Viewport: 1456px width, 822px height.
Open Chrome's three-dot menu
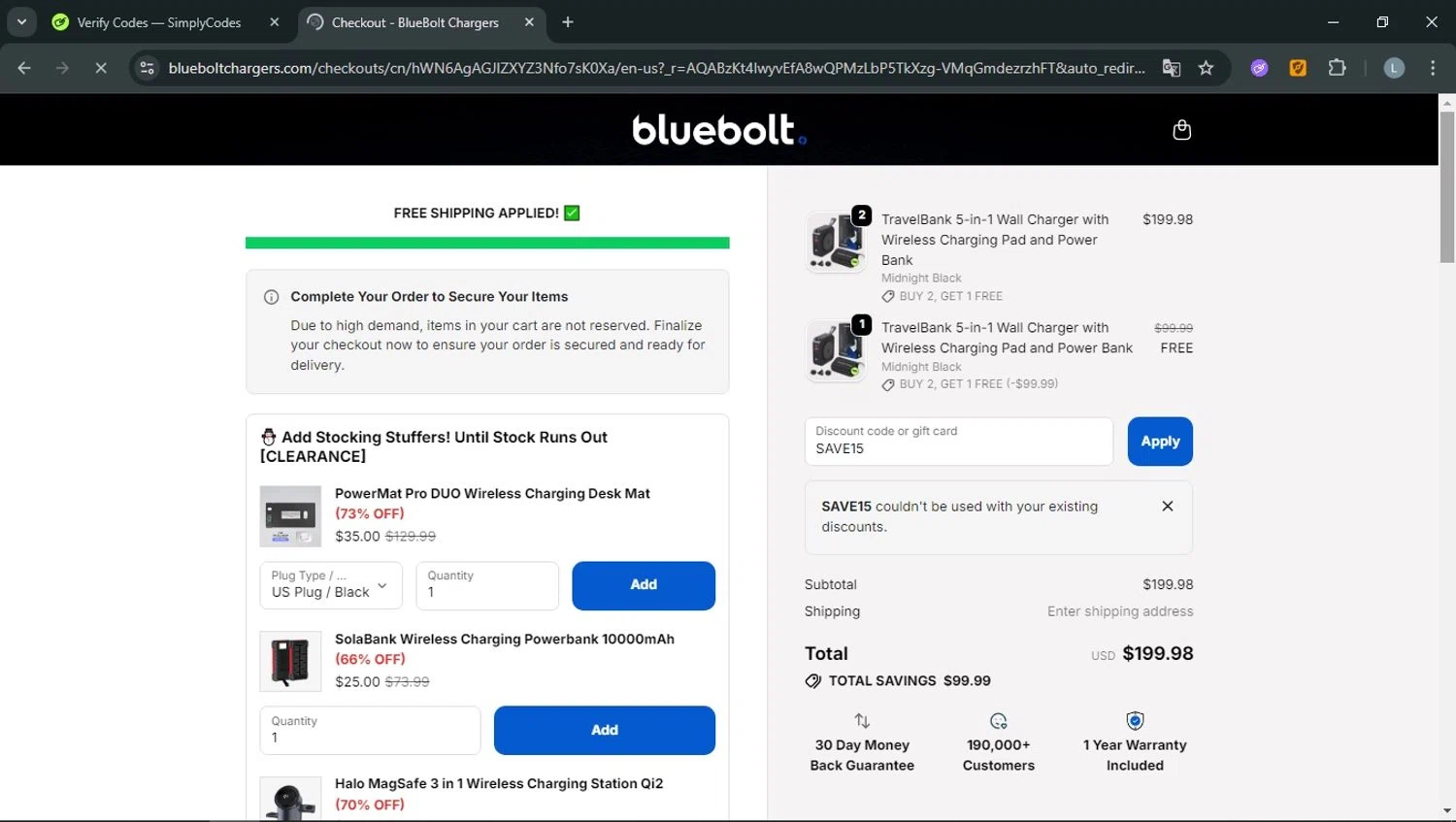point(1433,68)
